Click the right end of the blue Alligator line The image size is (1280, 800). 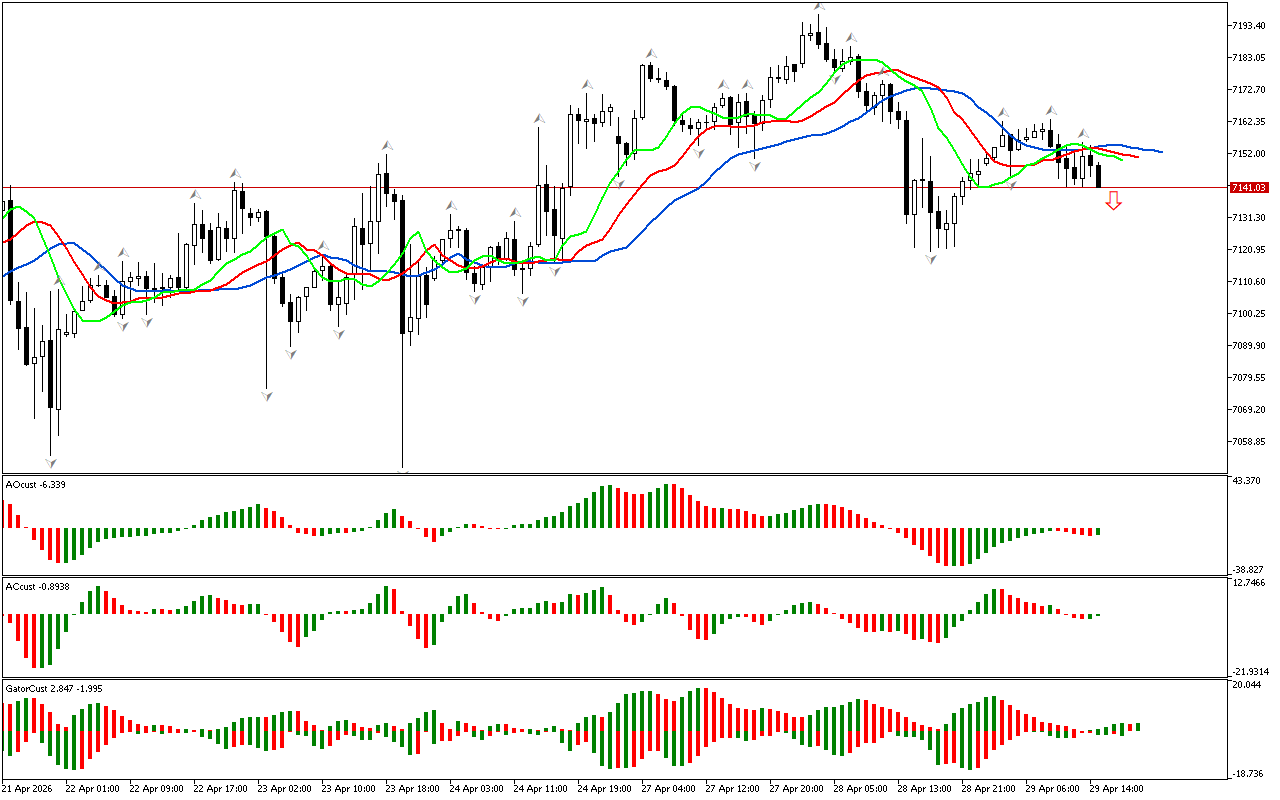(x=1160, y=152)
